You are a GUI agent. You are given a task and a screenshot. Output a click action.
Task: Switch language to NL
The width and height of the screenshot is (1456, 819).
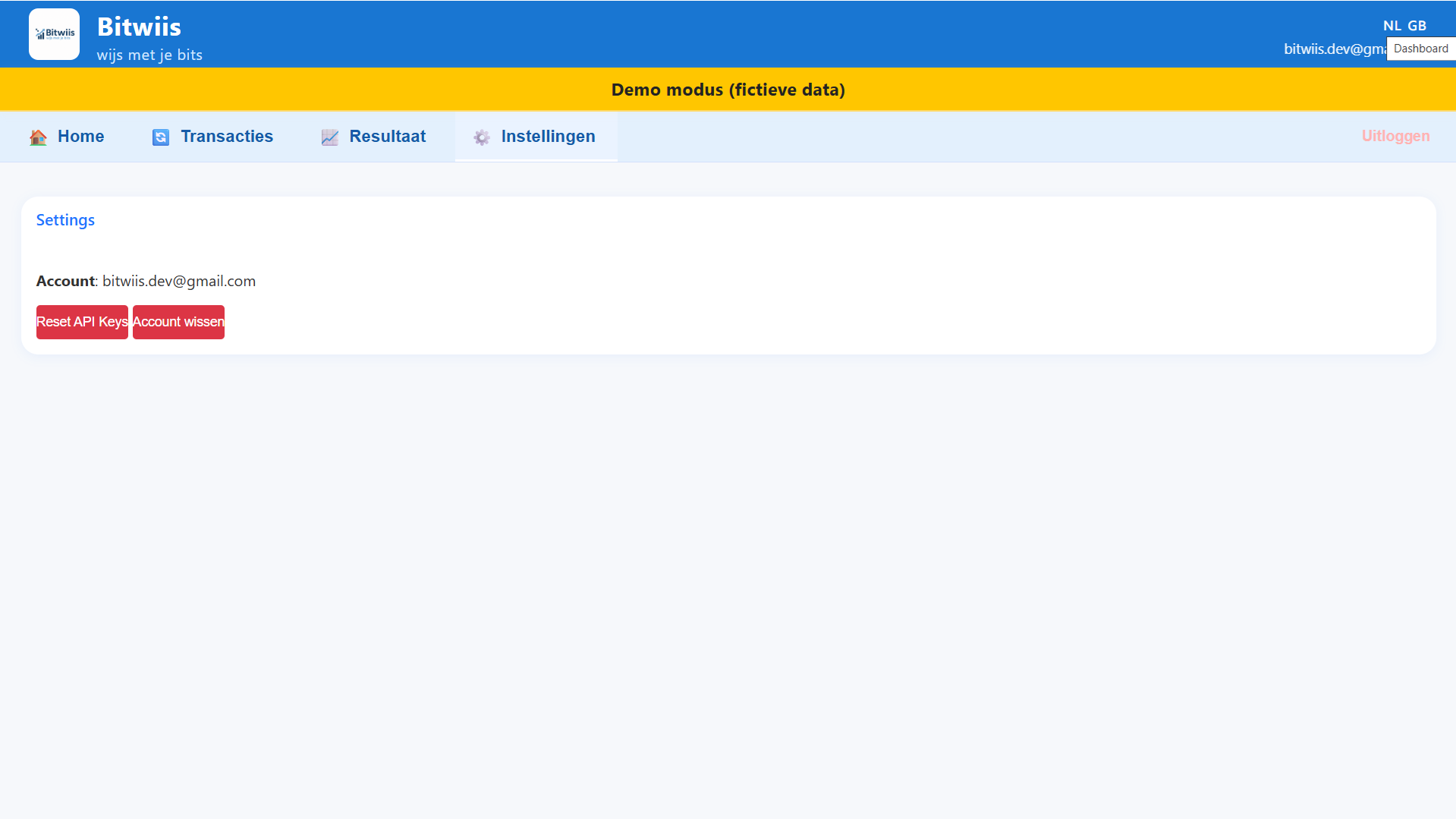point(1392,26)
